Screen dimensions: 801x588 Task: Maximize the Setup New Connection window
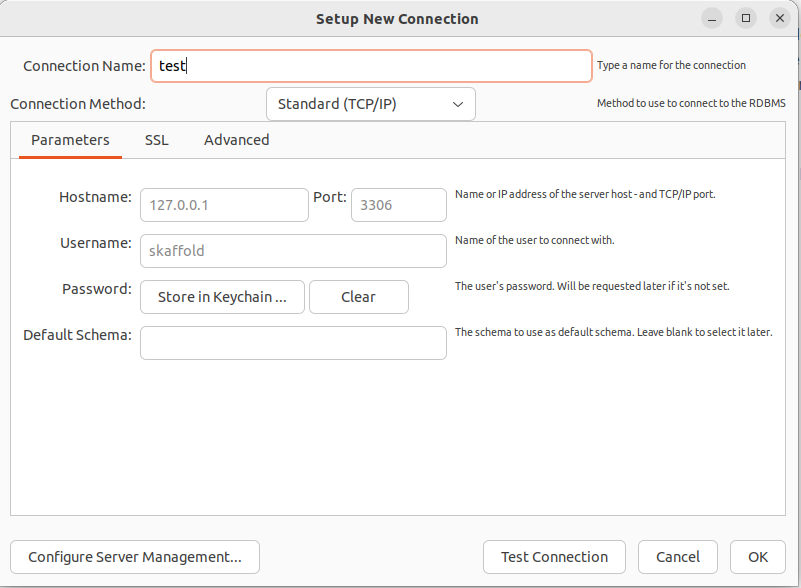(746, 18)
